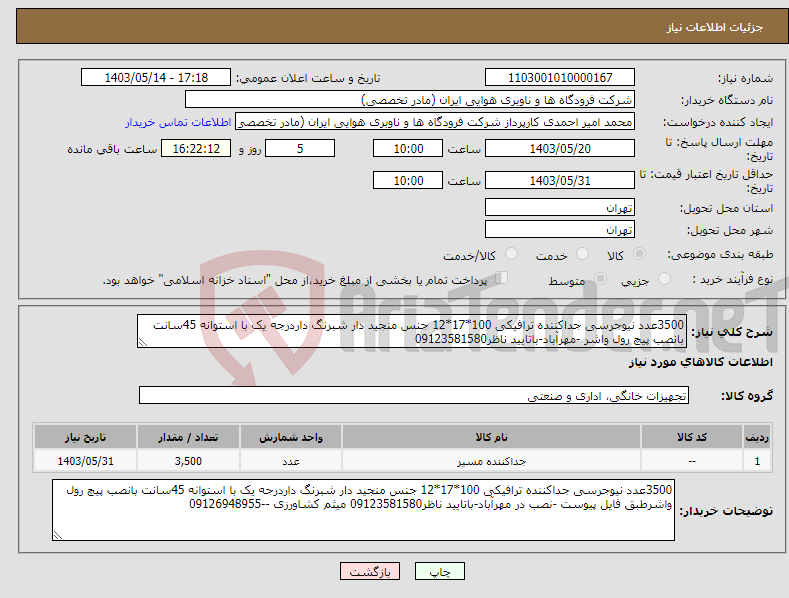
Task: Click the resize handle of buyer notes textarea
Action: pyautogui.click(x=57, y=536)
